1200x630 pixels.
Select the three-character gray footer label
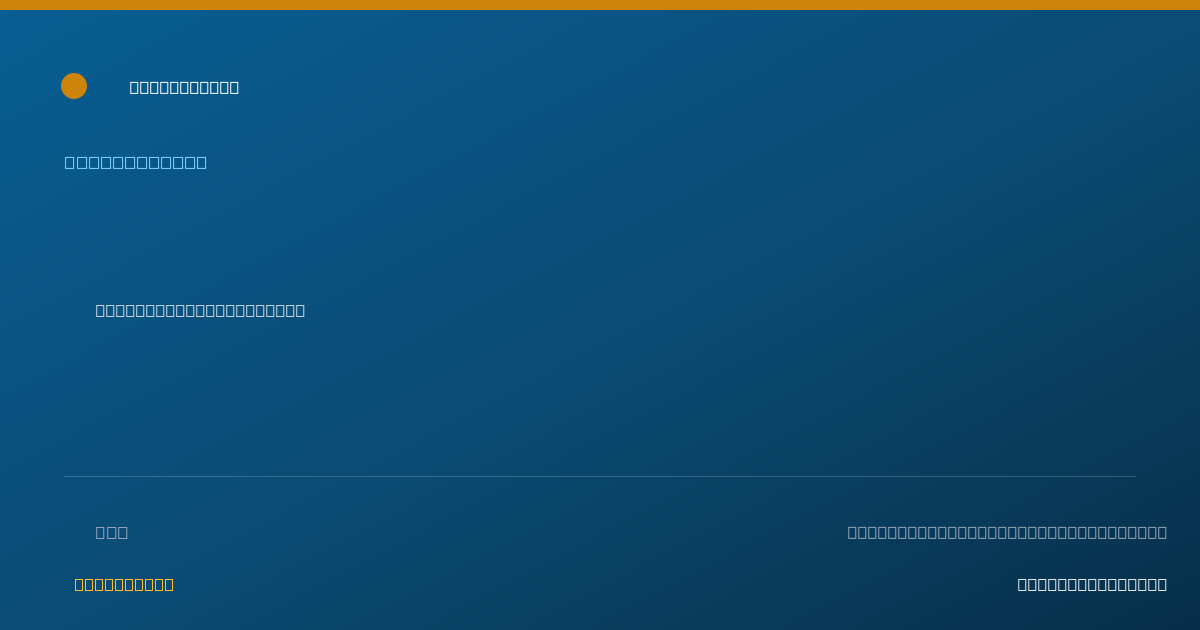112,532
